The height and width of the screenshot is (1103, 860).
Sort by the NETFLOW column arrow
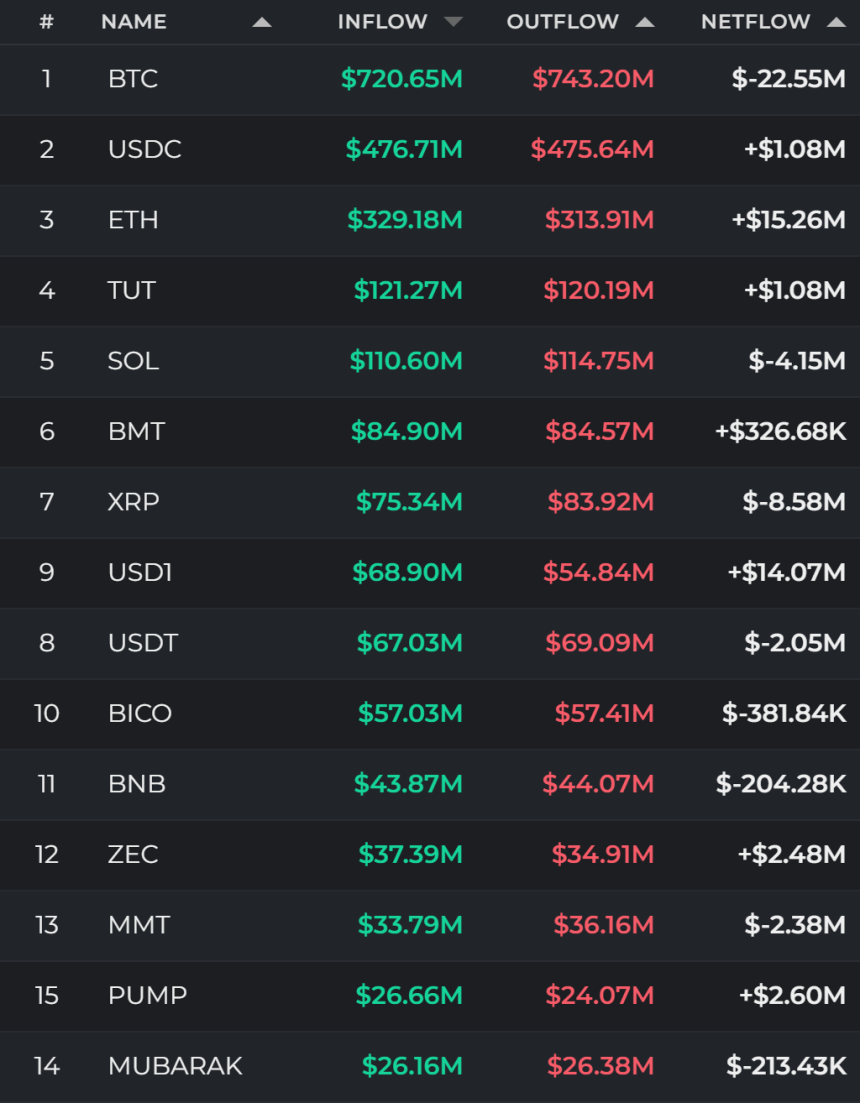pos(836,23)
